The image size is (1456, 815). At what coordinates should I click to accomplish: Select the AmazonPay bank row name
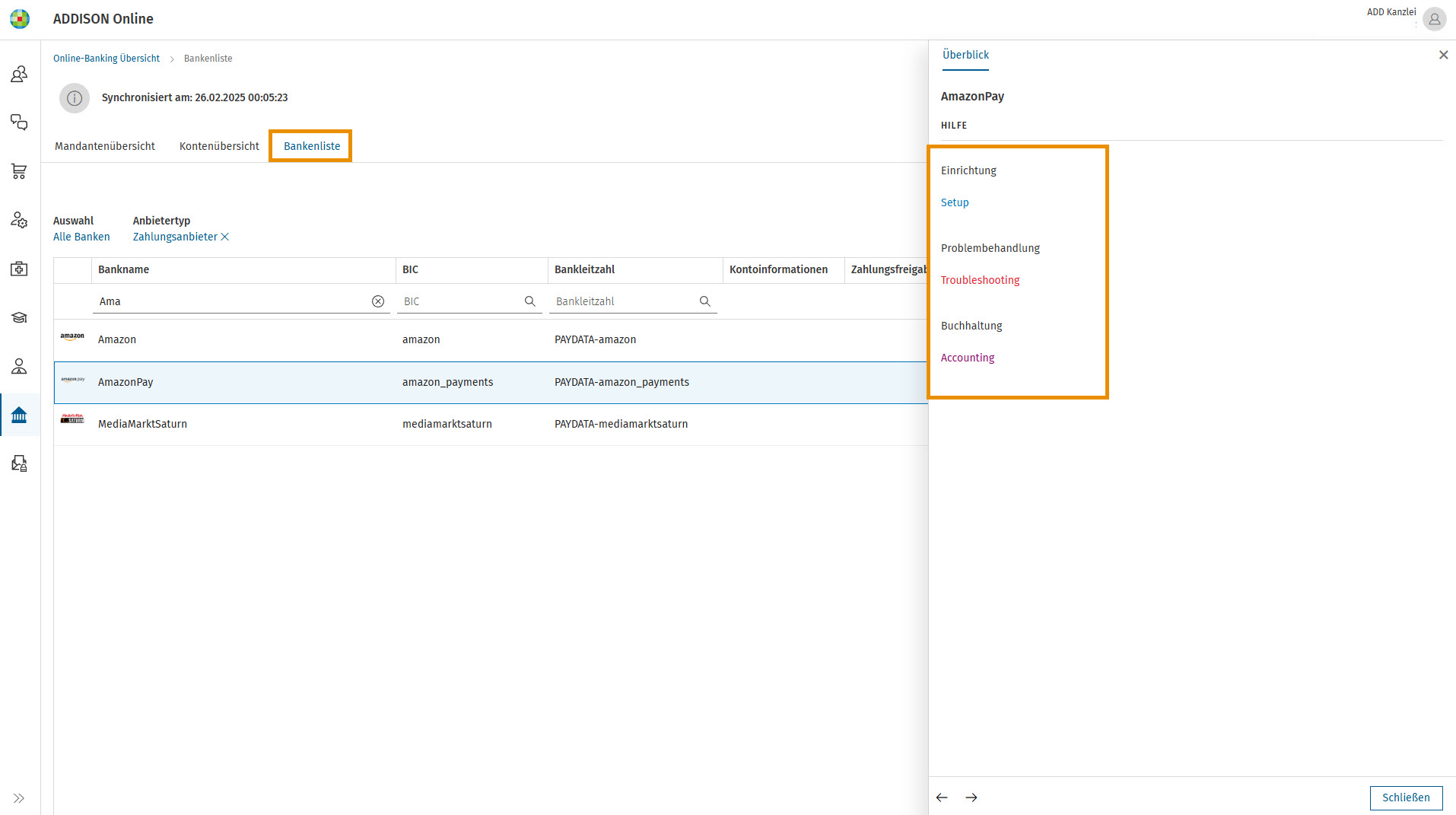(x=126, y=382)
